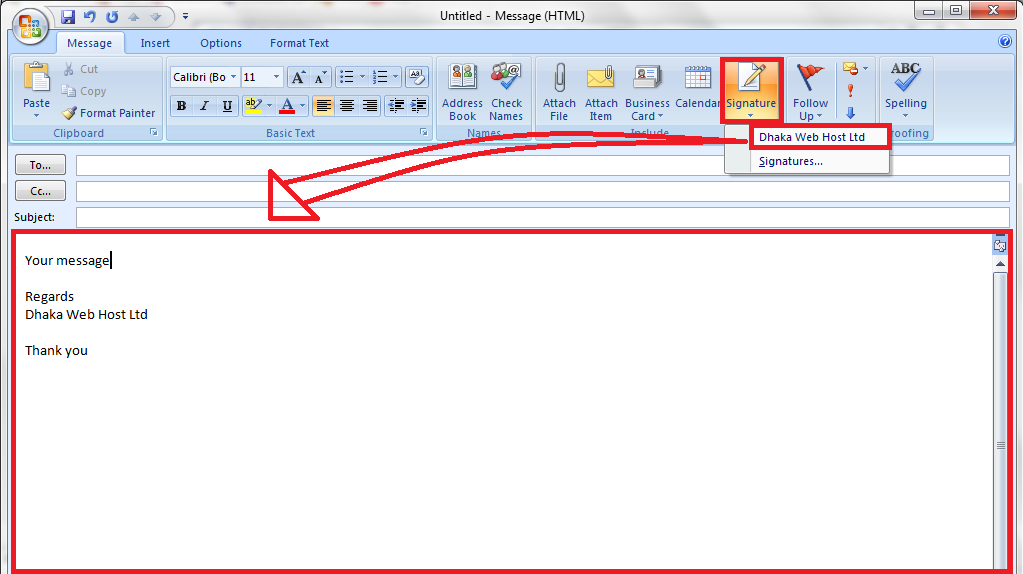Align text left
1023x574 pixels.
click(323, 106)
